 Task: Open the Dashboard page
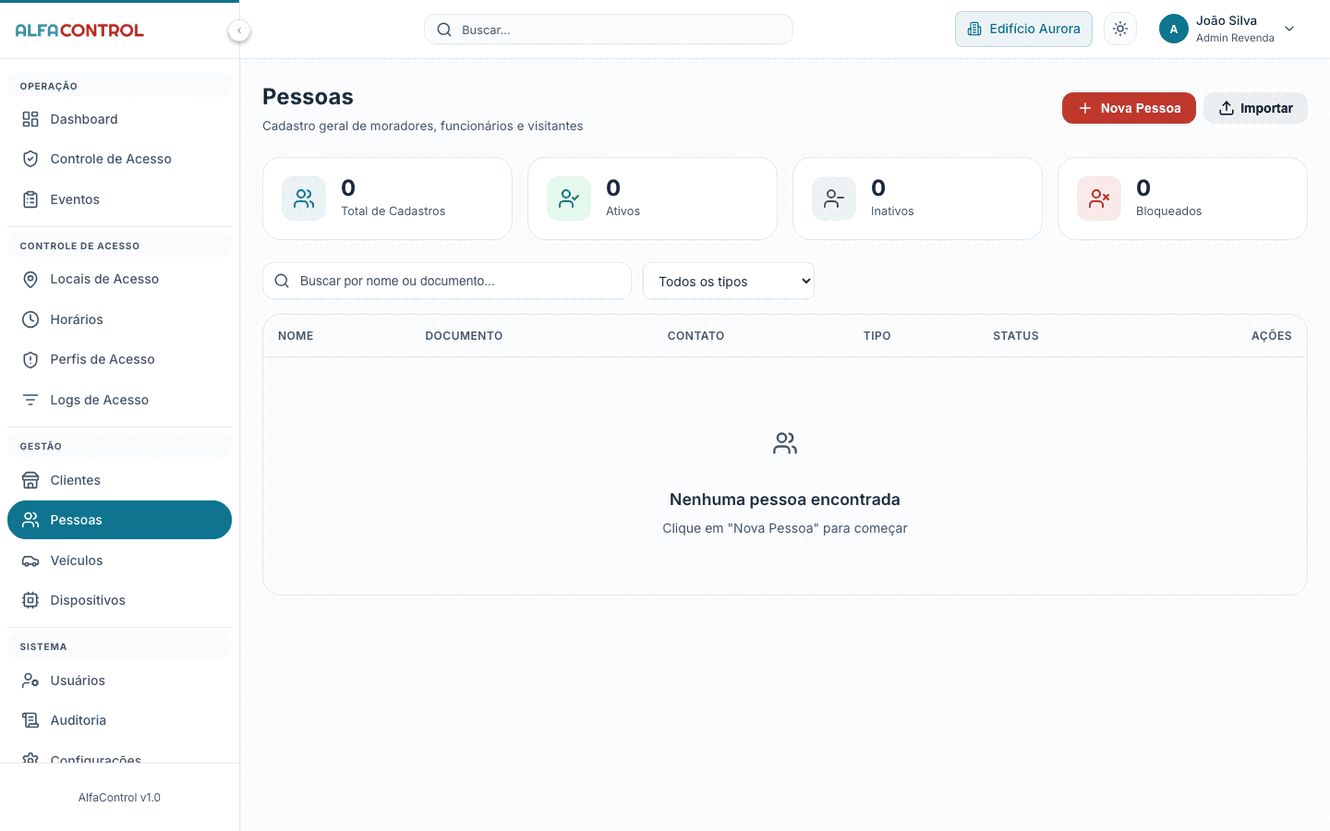[119, 119]
